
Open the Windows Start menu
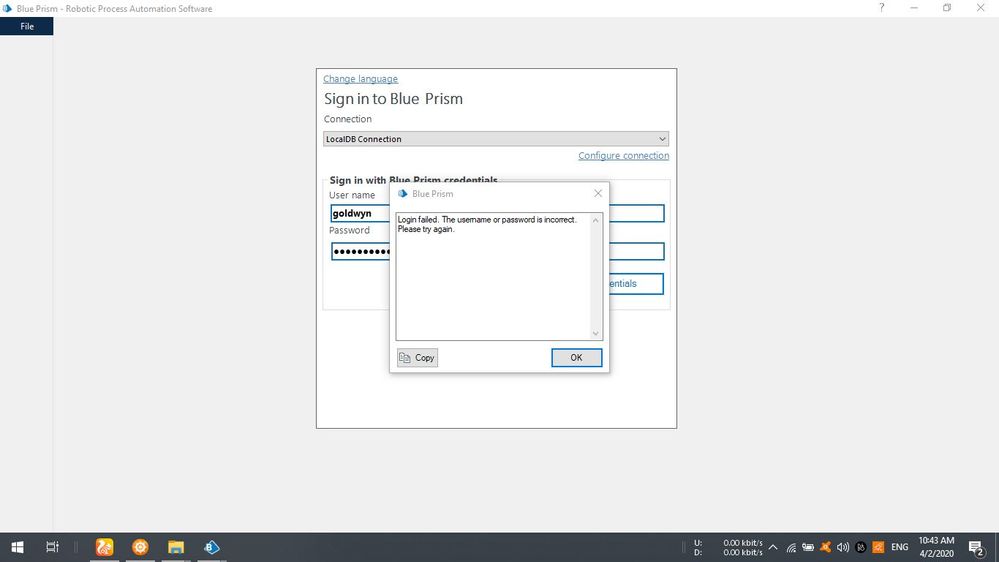click(17, 547)
